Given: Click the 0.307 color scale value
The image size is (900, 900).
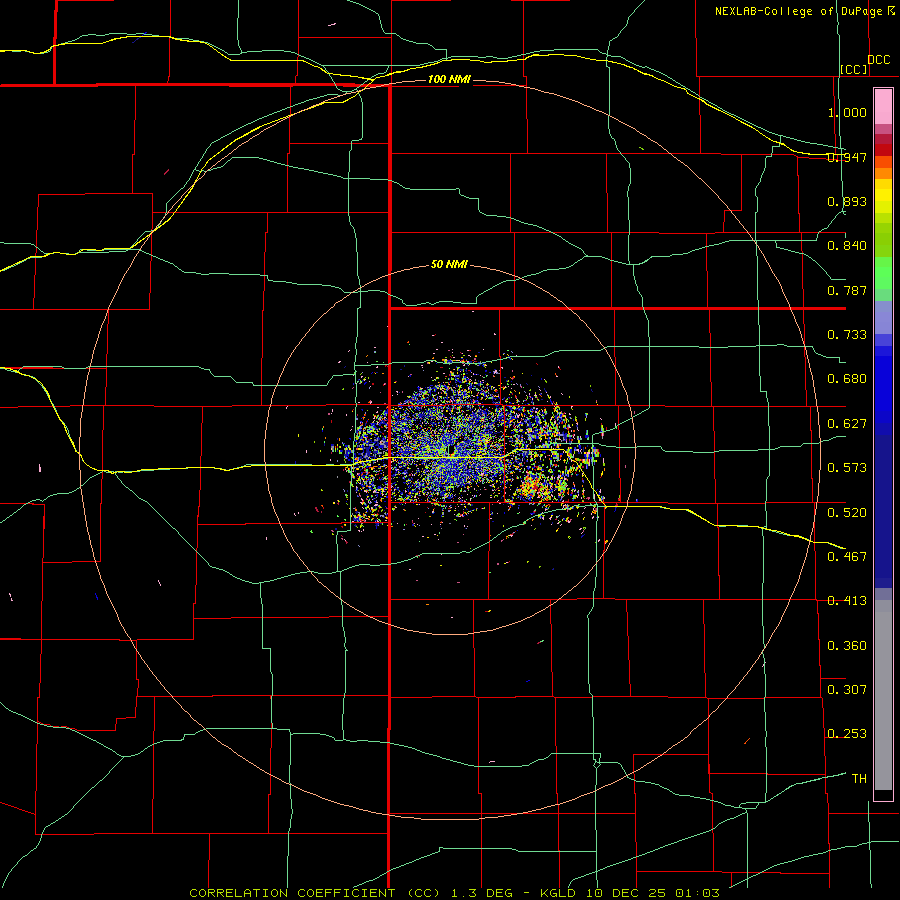Looking at the screenshot, I should (x=847, y=690).
